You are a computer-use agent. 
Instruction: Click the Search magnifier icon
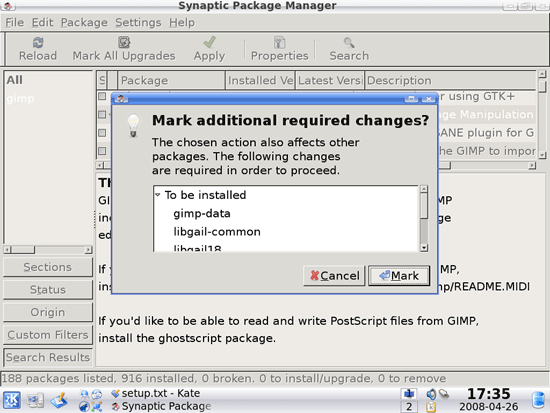click(x=349, y=43)
